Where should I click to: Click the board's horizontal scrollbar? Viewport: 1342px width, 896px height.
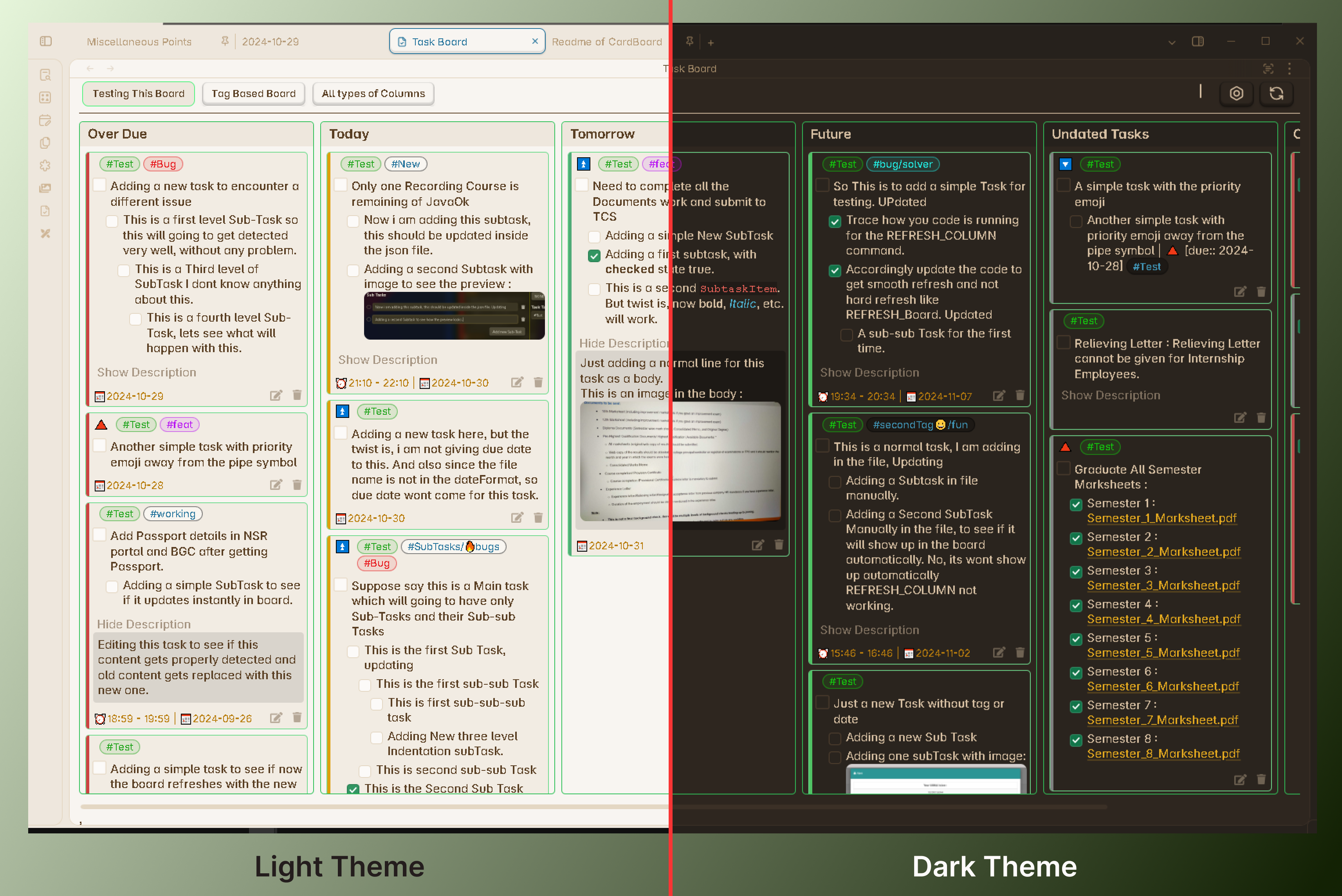(x=593, y=807)
